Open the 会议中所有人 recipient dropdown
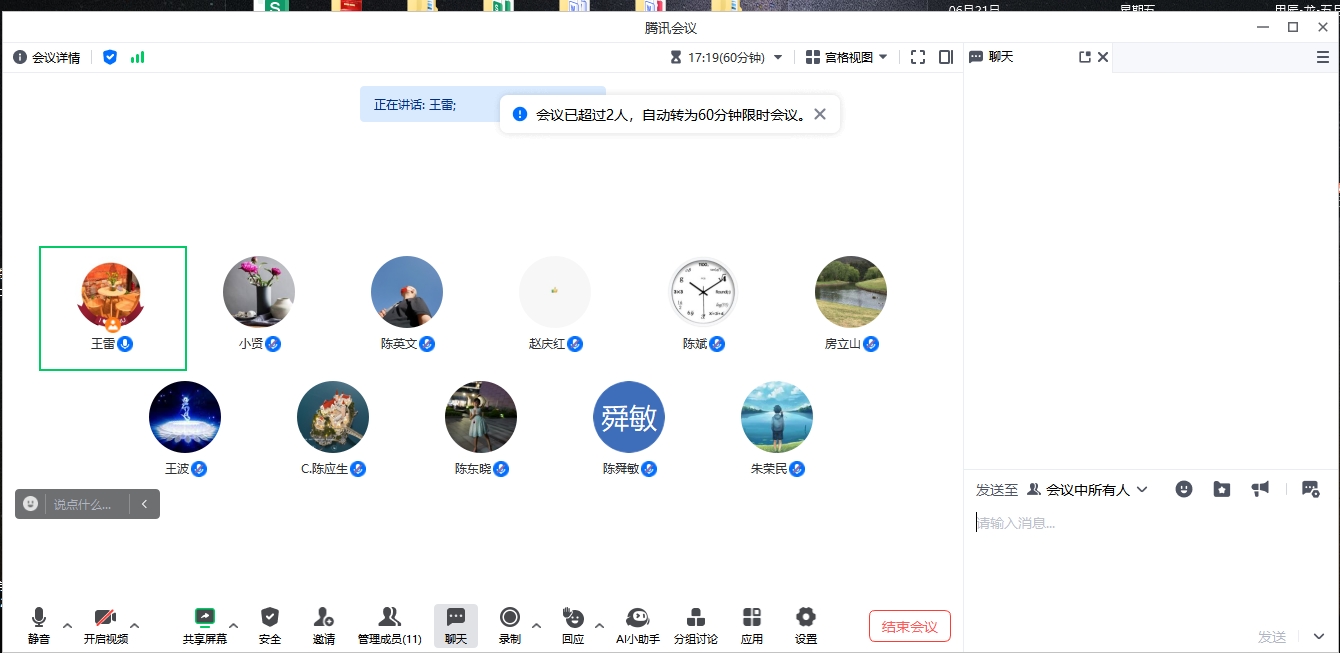Image resolution: width=1340 pixels, height=653 pixels. click(1088, 489)
